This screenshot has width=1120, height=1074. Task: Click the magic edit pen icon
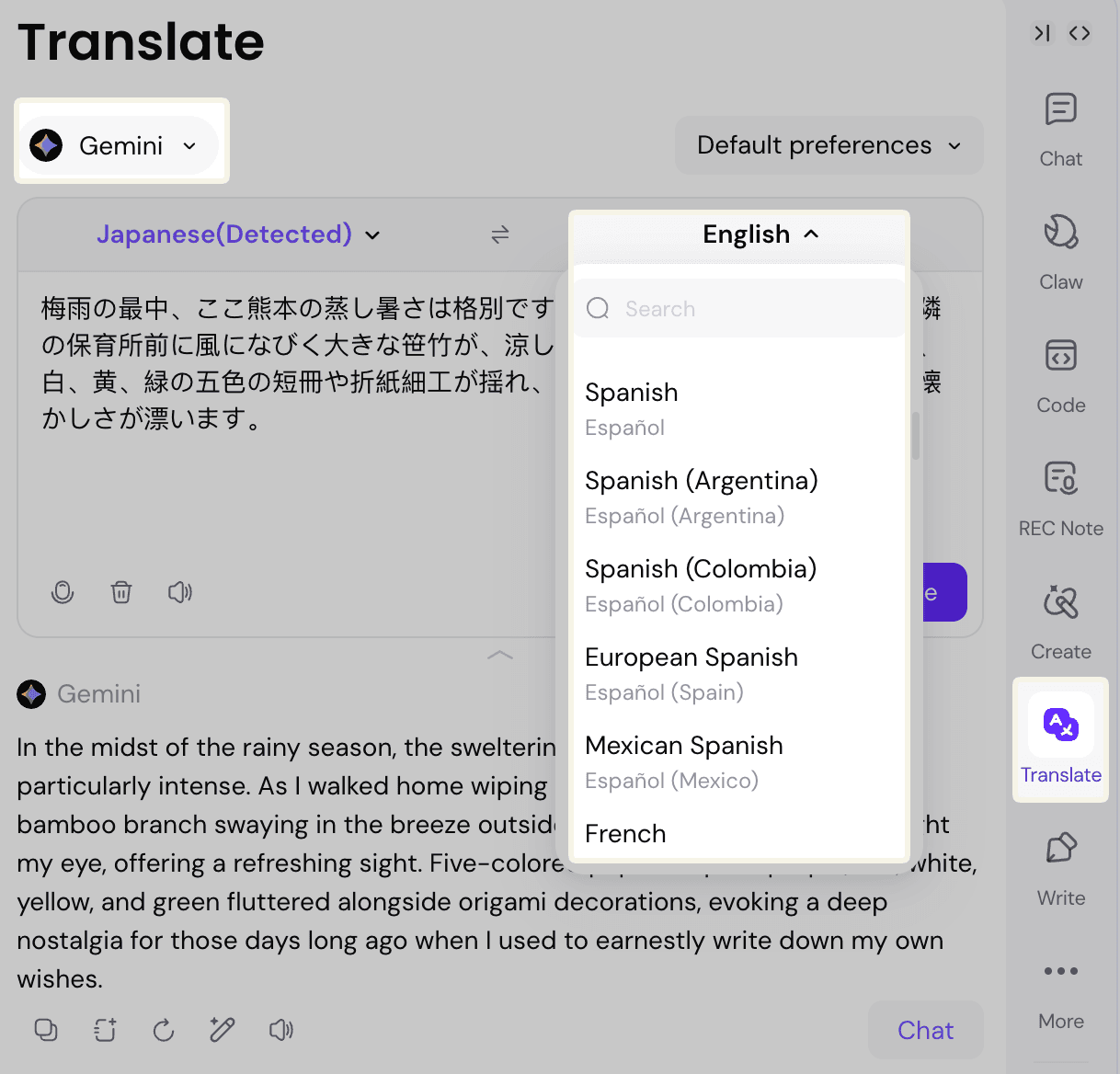[223, 1030]
